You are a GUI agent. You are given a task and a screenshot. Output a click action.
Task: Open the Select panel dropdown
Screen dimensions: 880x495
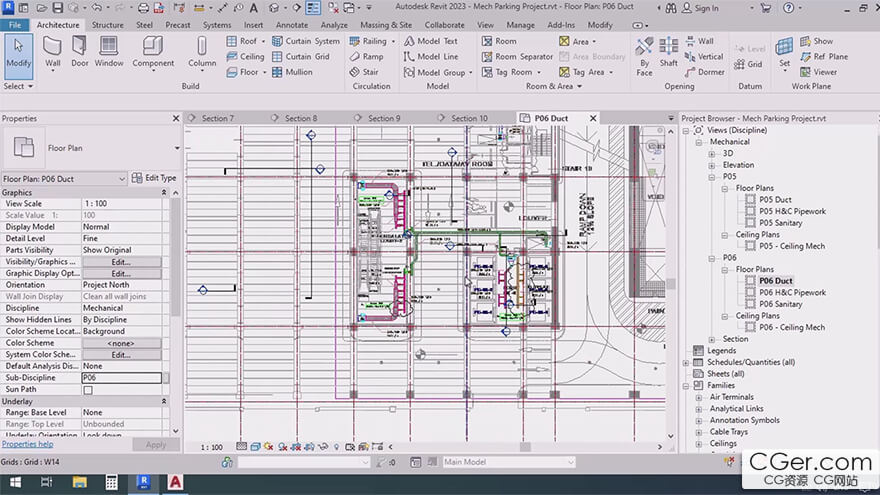coord(18,86)
